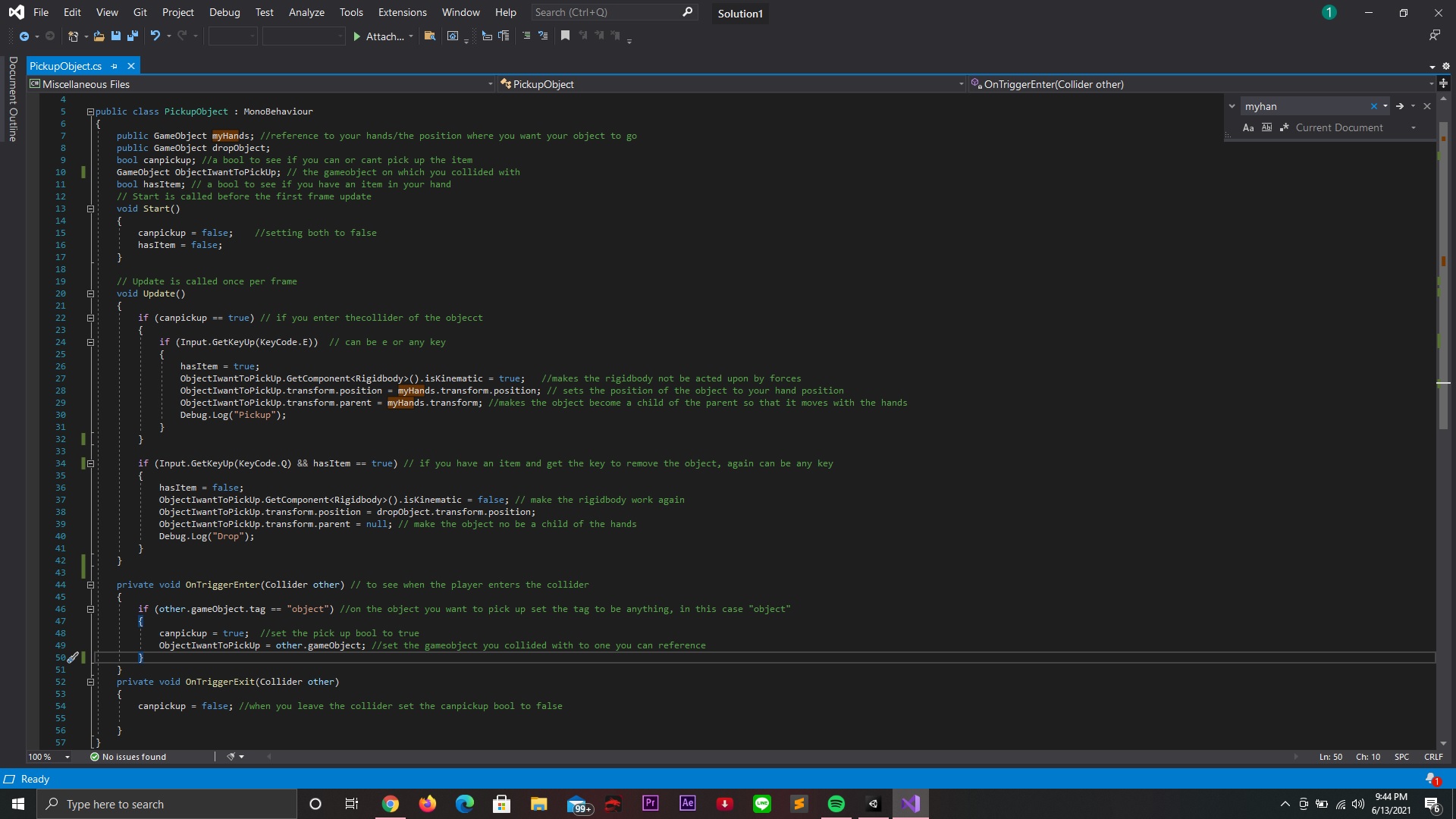Open the Attach... dropdown arrow
This screenshot has width=1456, height=819.
click(x=411, y=36)
